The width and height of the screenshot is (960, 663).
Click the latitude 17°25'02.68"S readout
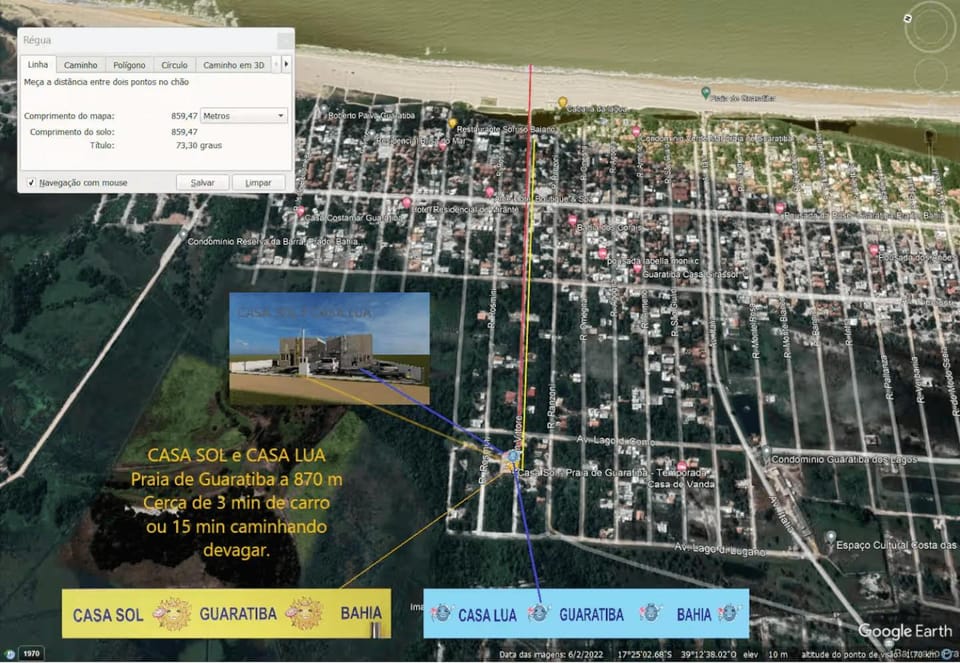pos(644,654)
